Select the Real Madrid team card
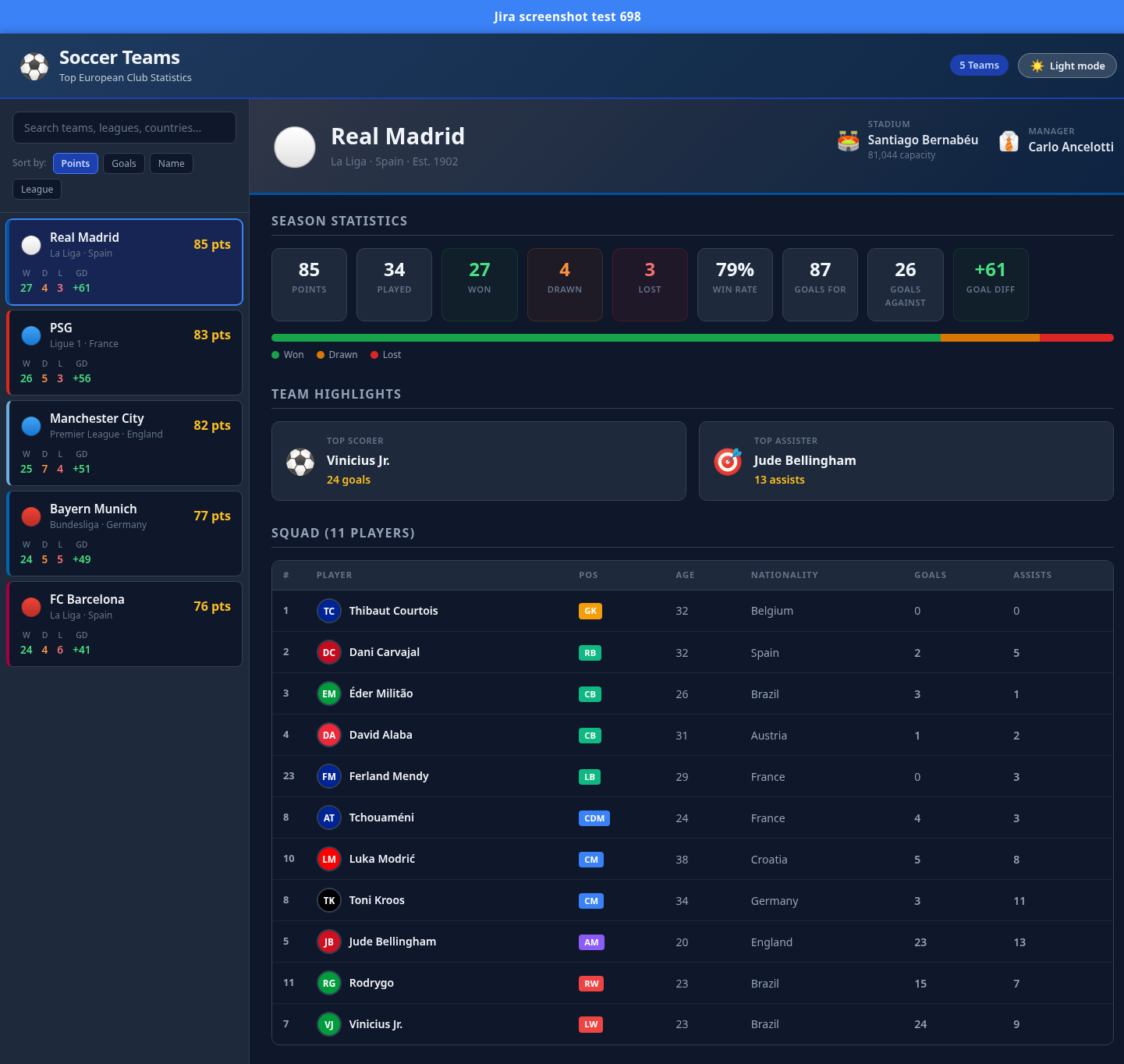Viewport: 1124px width, 1064px height. point(125,262)
